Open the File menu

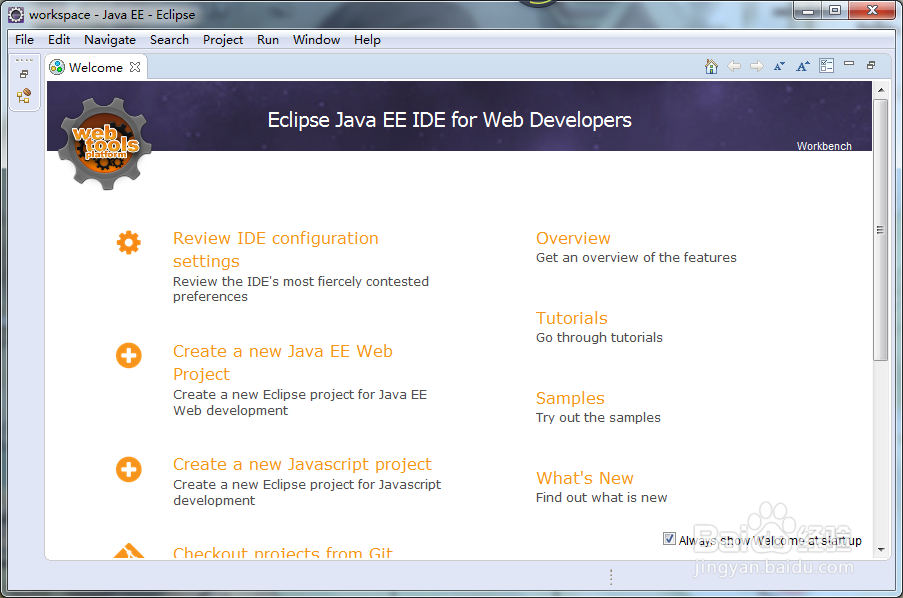click(24, 40)
